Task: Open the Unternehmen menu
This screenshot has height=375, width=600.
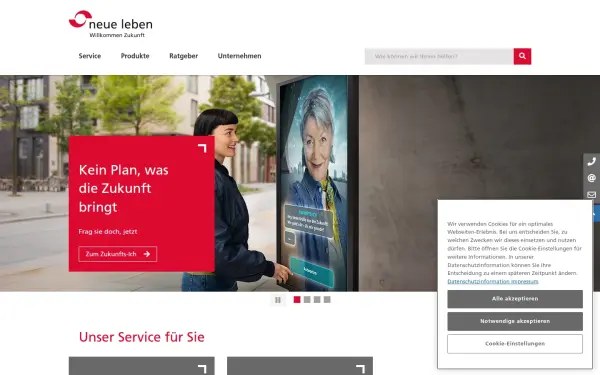Action: [x=240, y=56]
